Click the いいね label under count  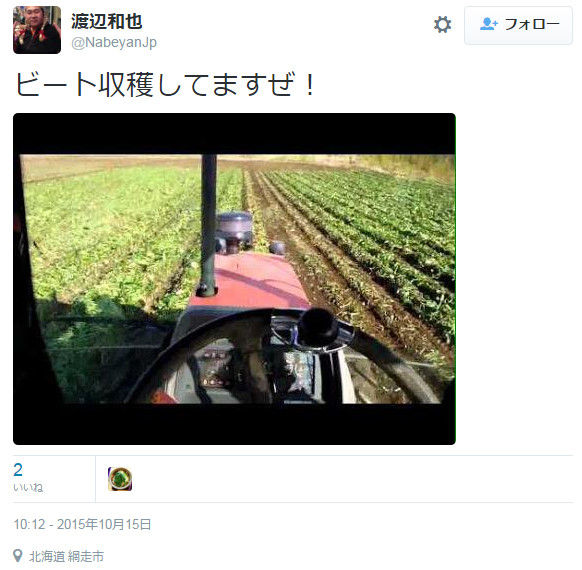click(28, 487)
